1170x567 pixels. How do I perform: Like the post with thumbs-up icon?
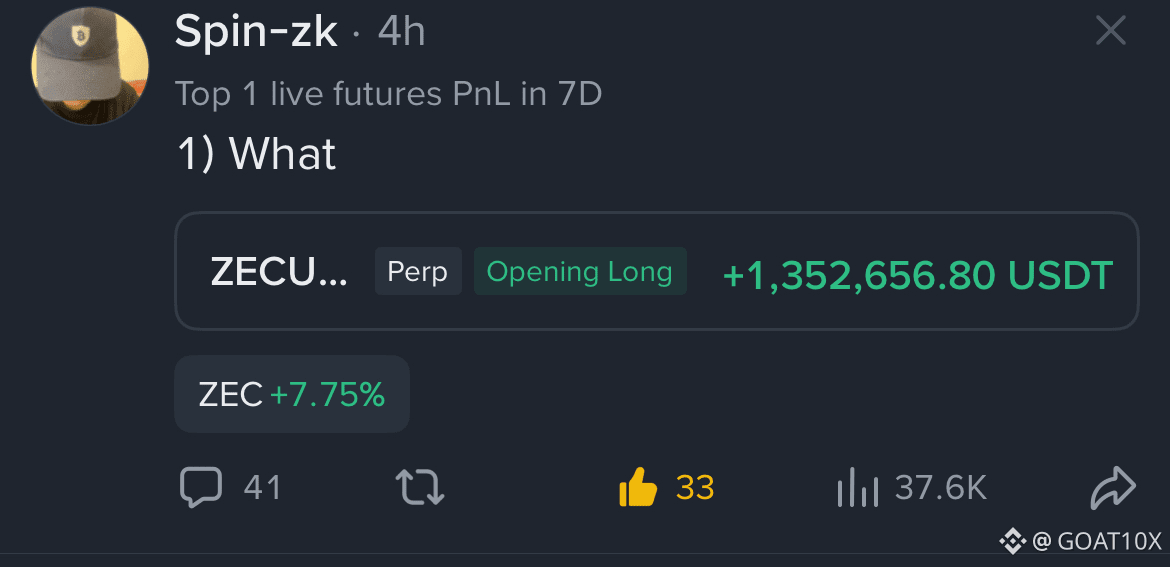pos(638,487)
